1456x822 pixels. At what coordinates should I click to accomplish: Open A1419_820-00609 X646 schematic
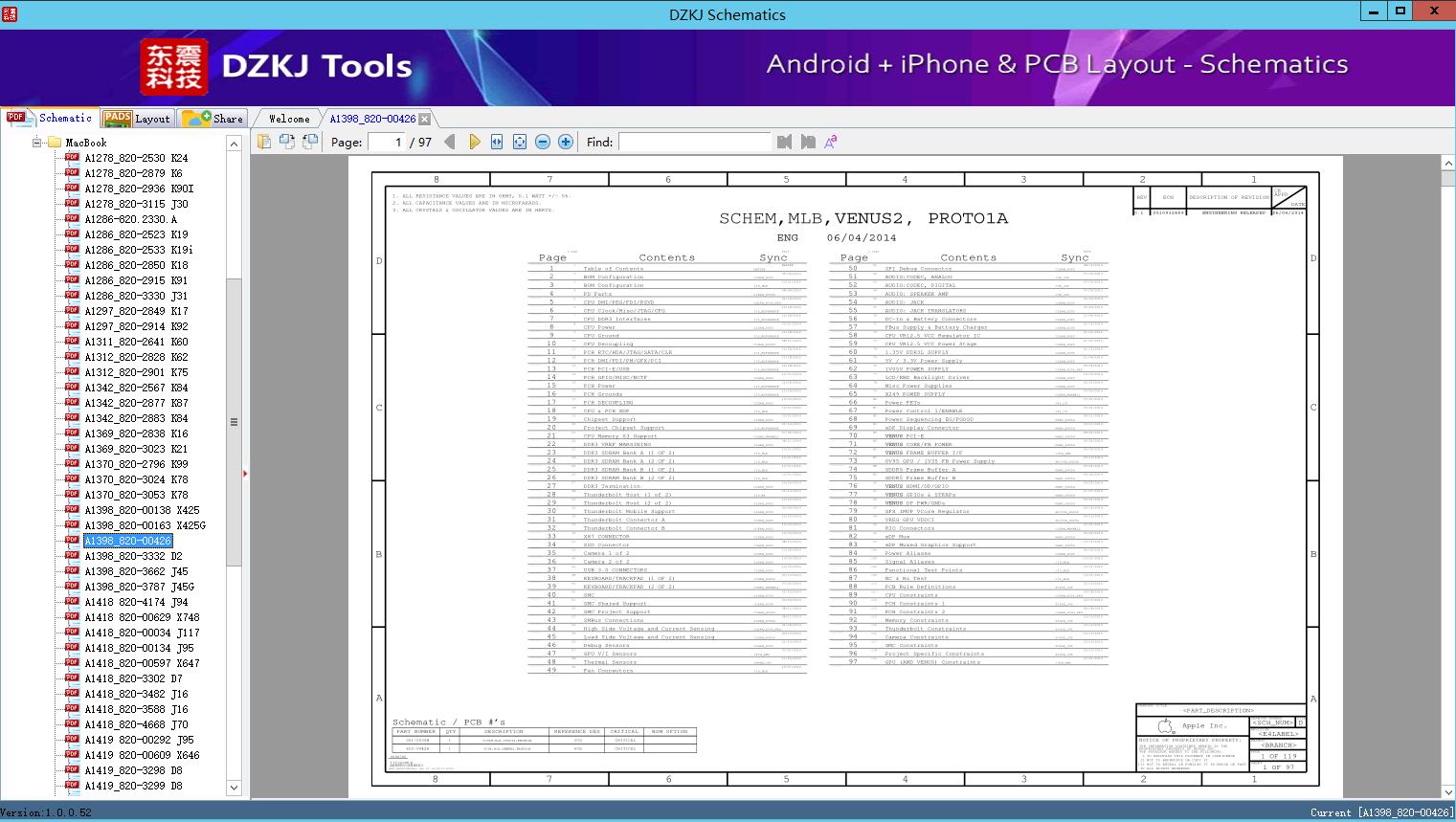click(142, 755)
